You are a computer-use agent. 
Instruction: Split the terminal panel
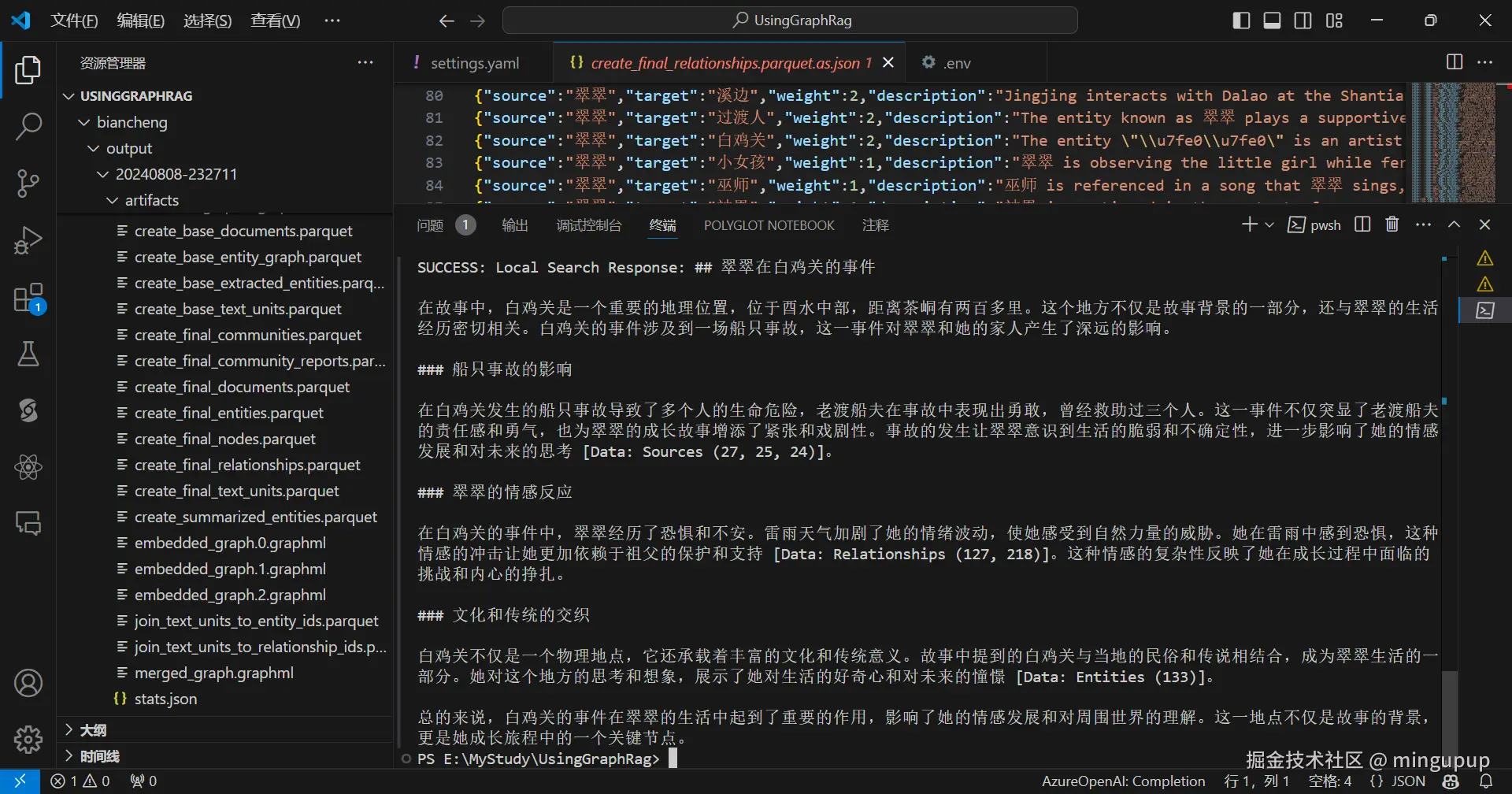pos(1362,224)
